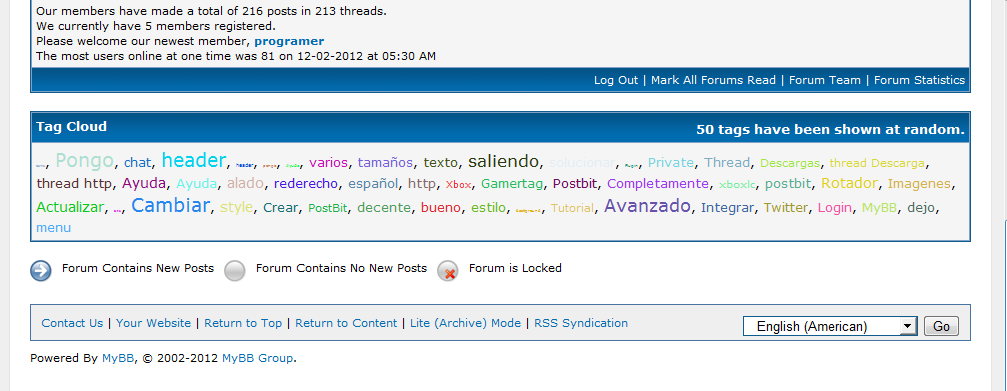Viewport: 1007px width, 391px height.
Task: Click the Forum Contains New Posts icon
Action: coord(41,271)
